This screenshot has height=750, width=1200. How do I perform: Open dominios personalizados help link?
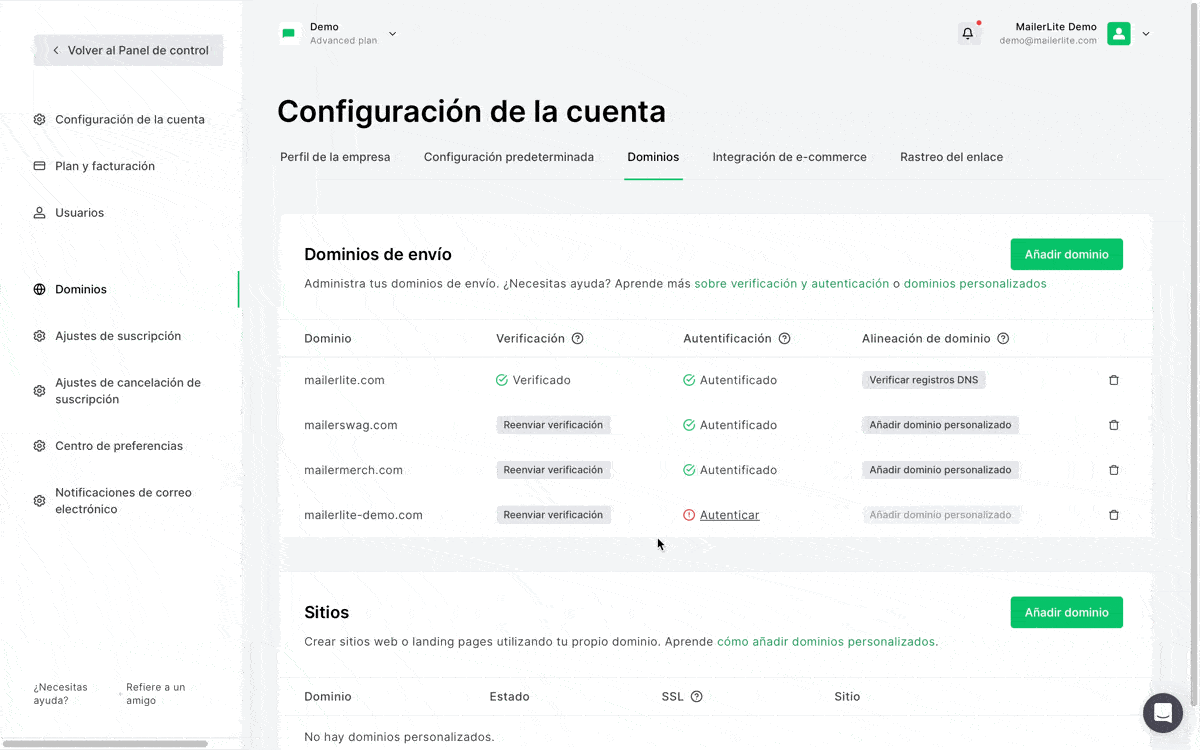click(975, 284)
